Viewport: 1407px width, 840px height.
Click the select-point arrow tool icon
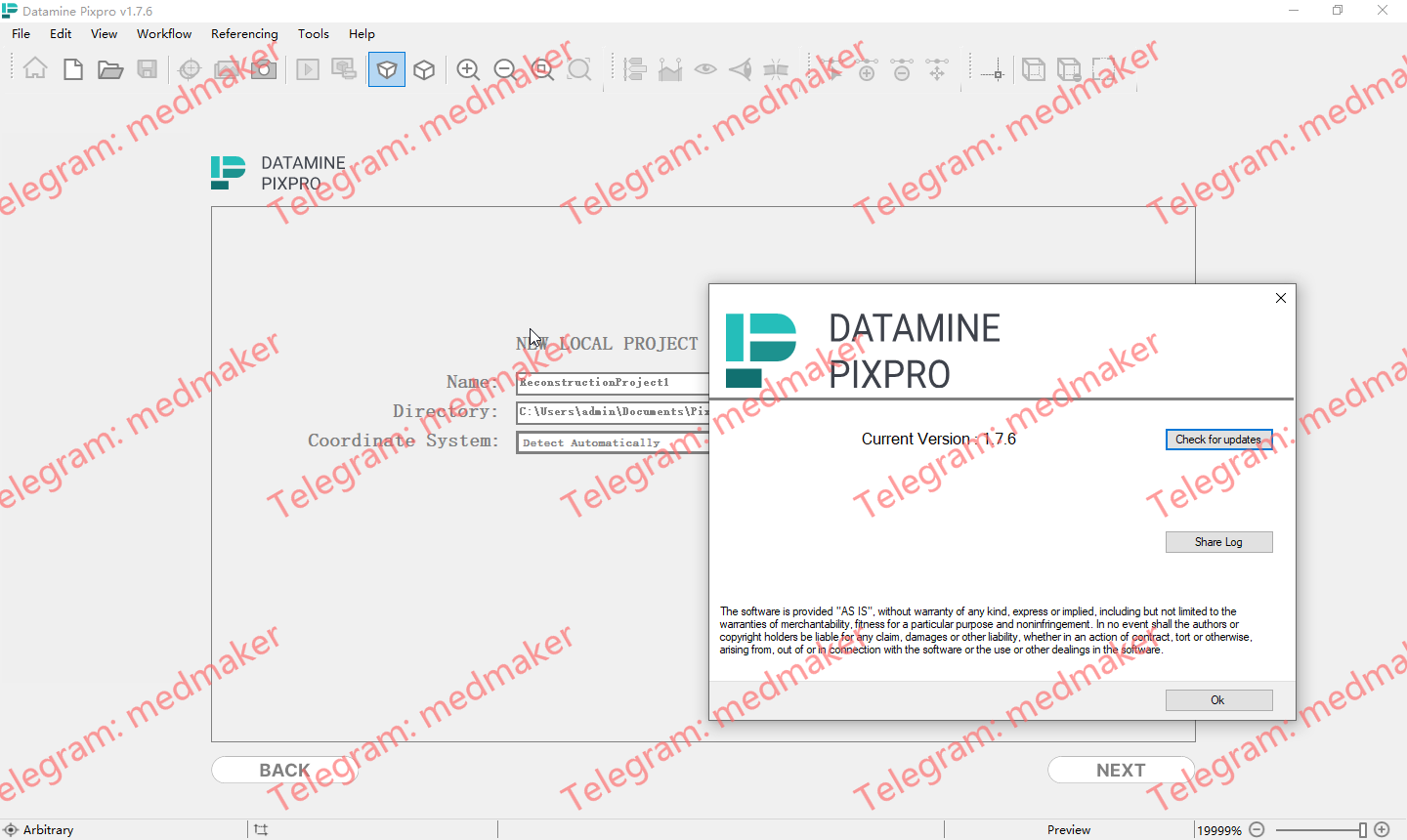831,69
